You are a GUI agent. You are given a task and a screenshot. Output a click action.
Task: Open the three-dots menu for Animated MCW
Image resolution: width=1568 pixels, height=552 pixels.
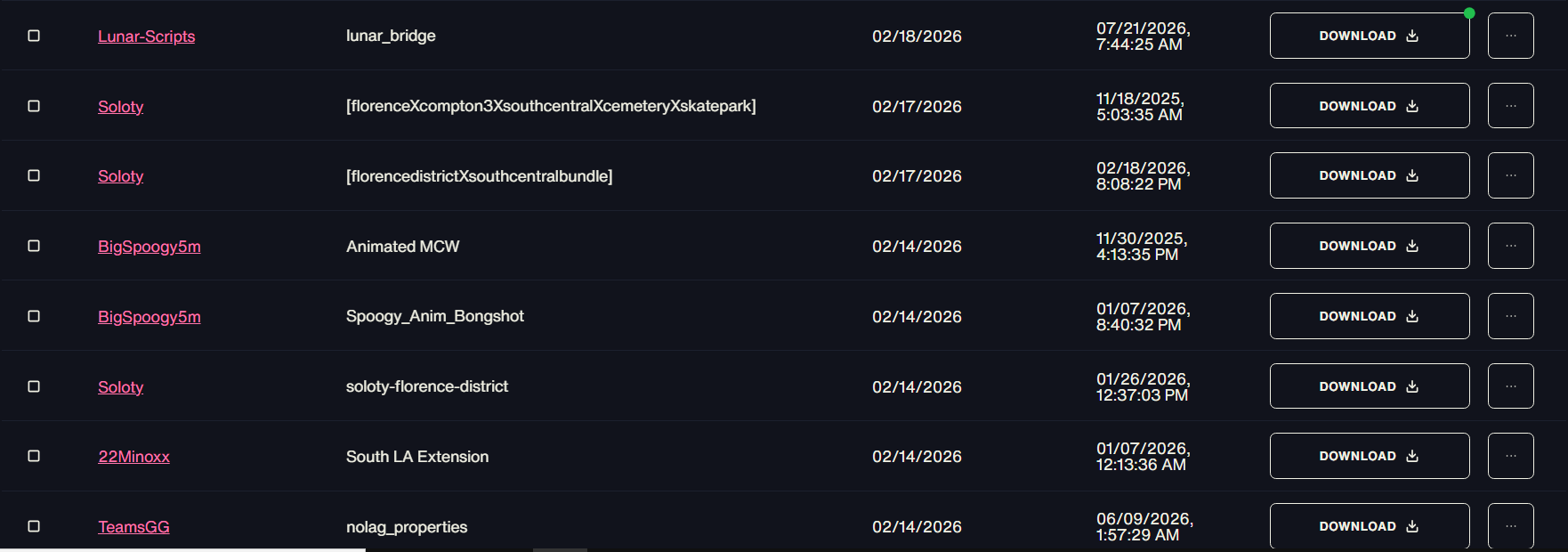(x=1510, y=246)
